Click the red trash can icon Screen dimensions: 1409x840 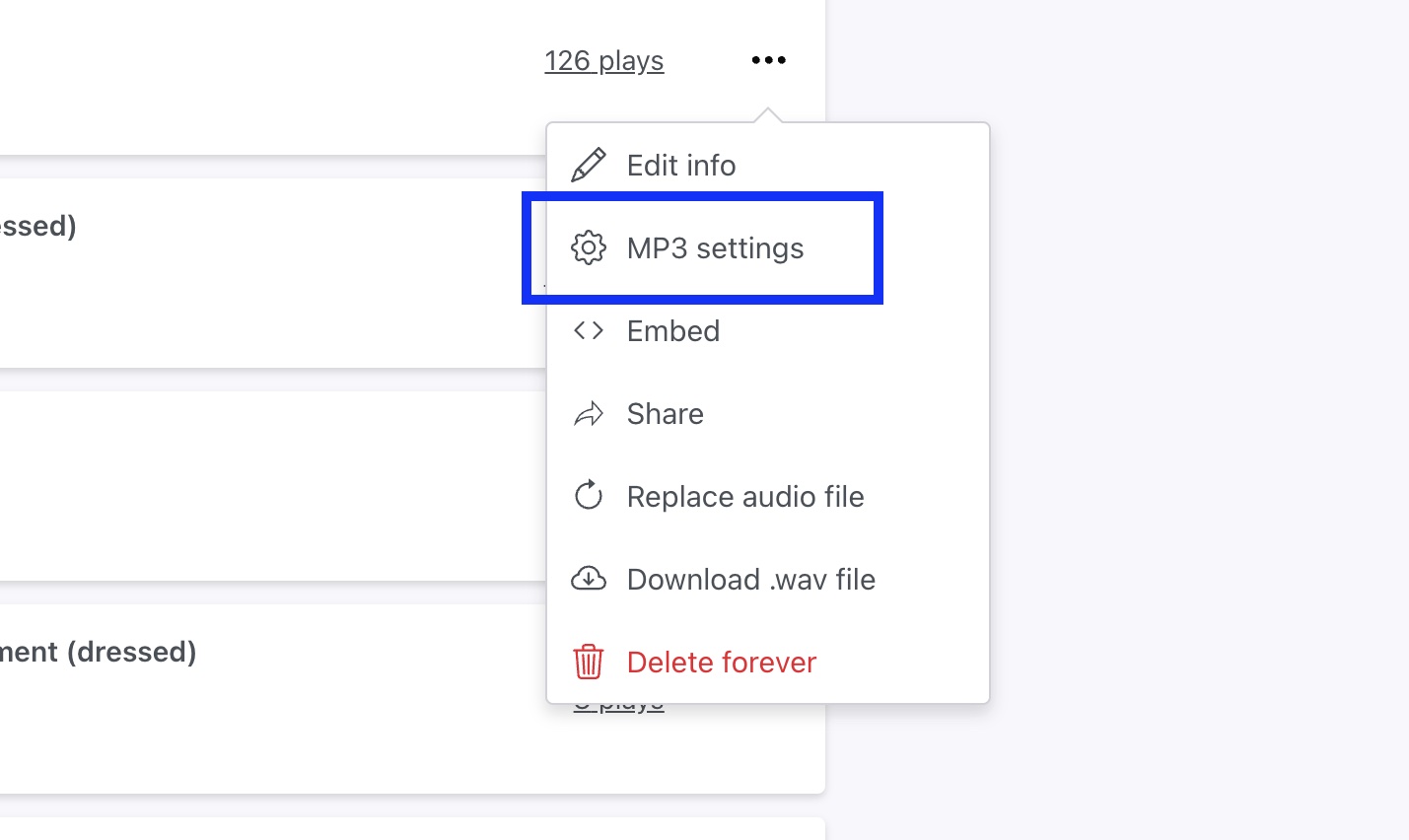pos(589,662)
